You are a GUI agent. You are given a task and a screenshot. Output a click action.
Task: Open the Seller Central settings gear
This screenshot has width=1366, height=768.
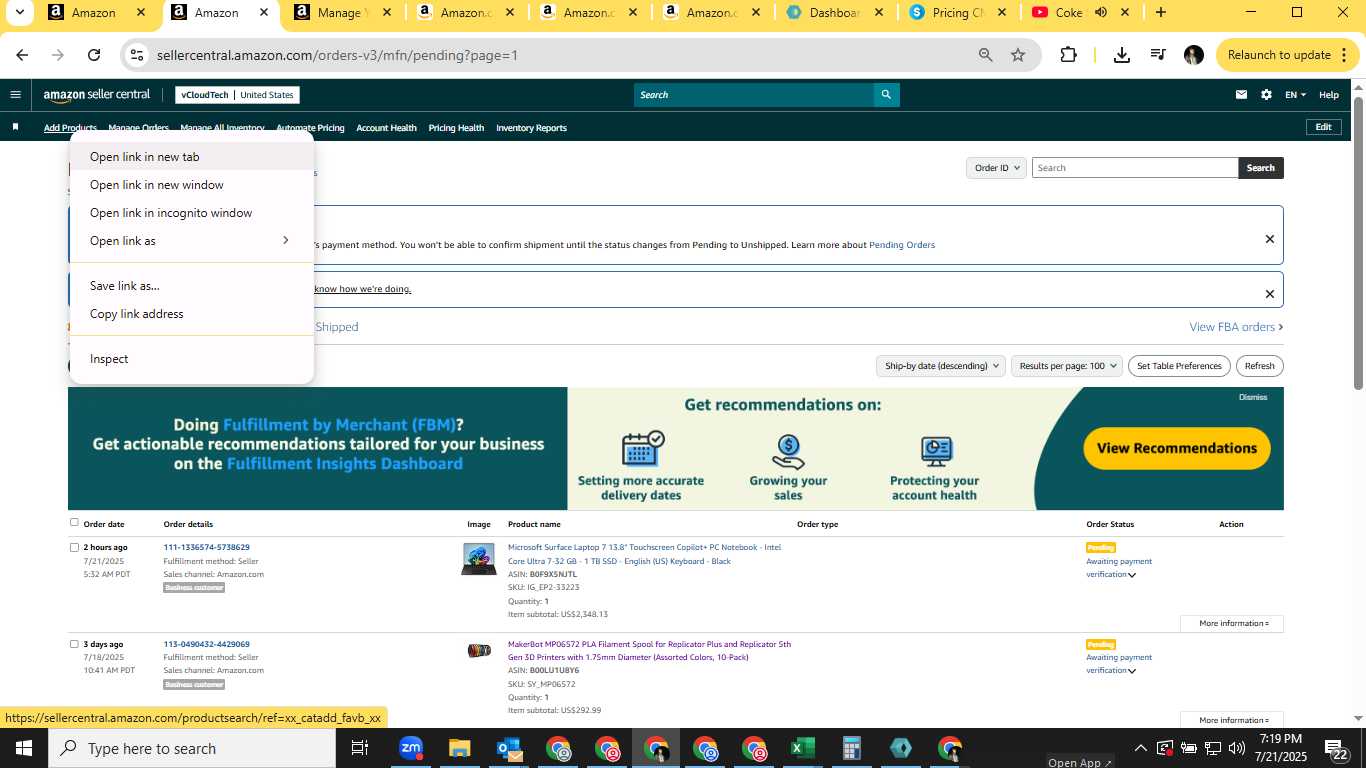(1266, 95)
